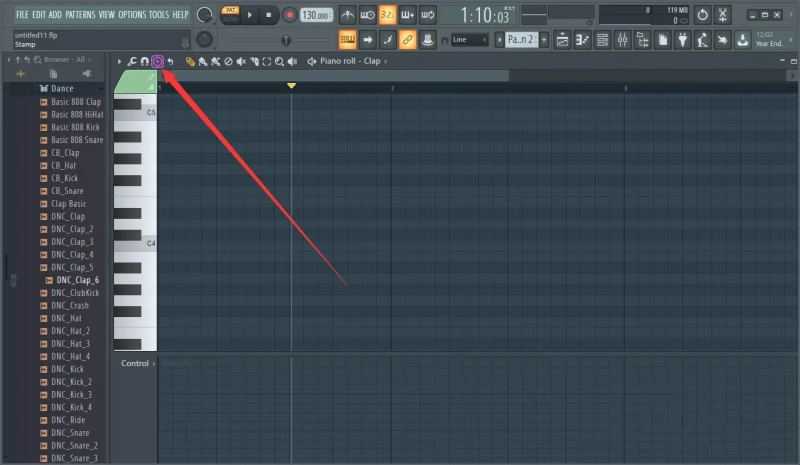The height and width of the screenshot is (465, 800).
Task: Open the Line snap dropdown
Action: (469, 40)
